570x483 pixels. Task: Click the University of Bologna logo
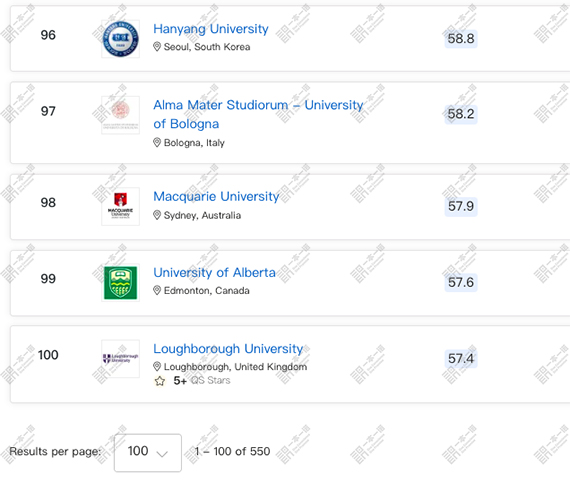click(120, 115)
